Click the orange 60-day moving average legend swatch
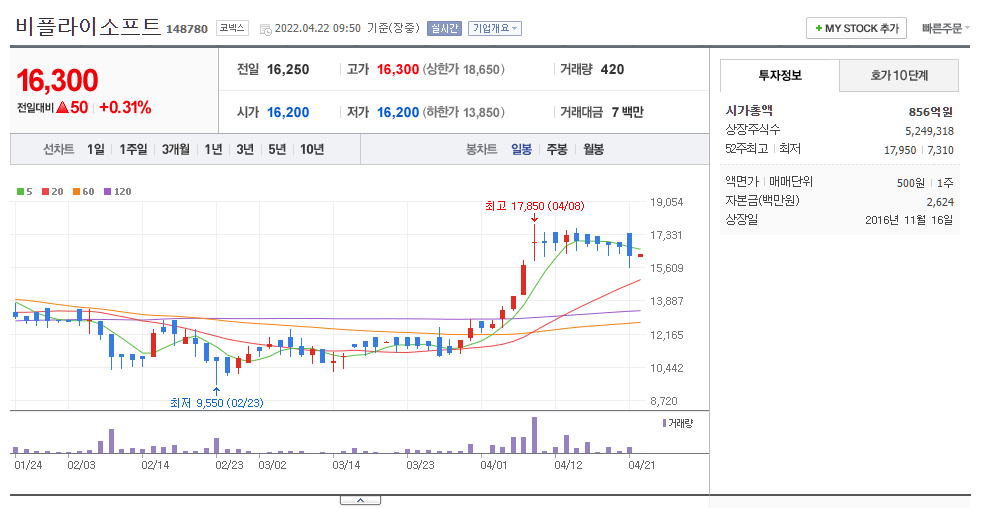 click(76, 192)
